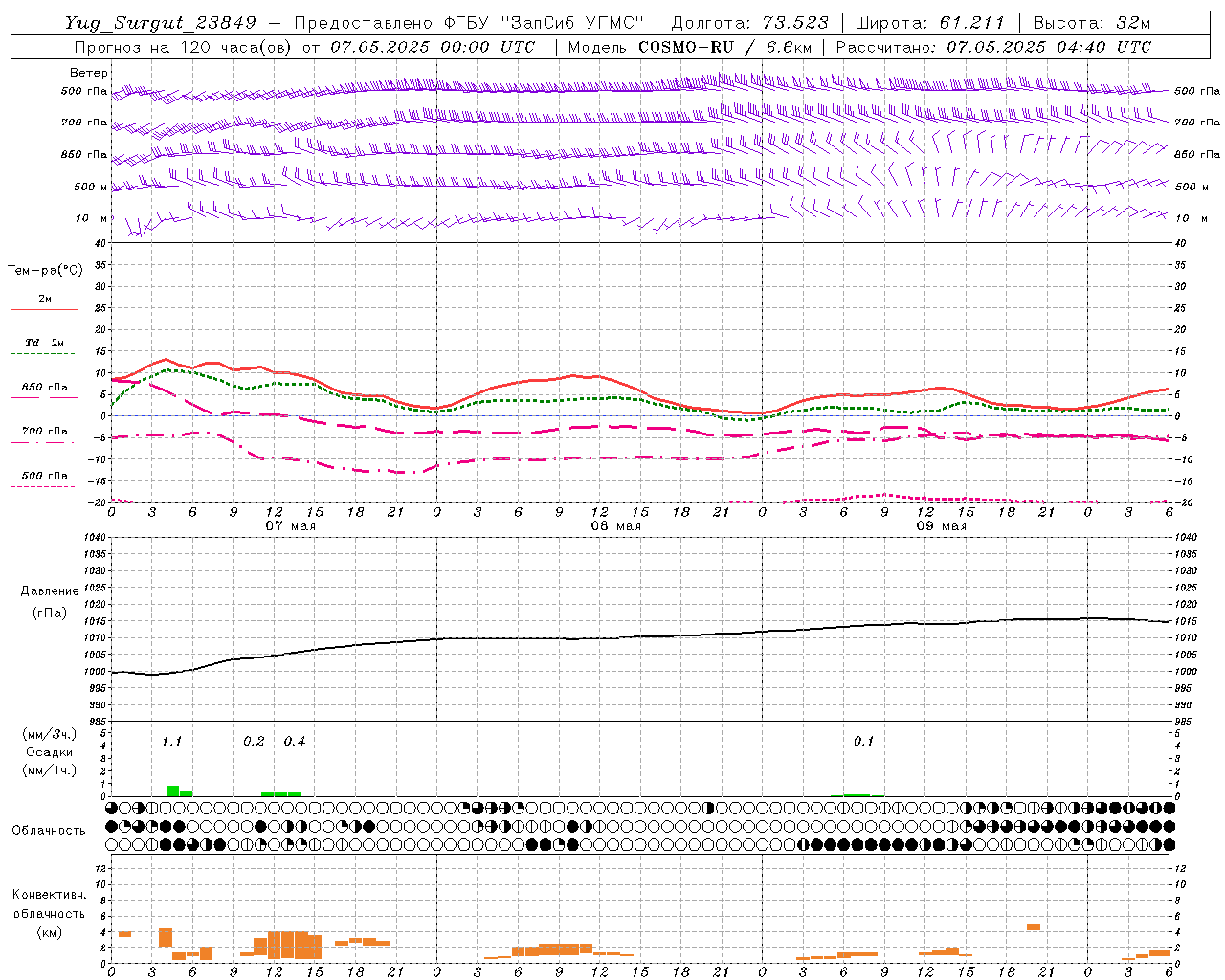This screenshot has height=980, width=1225.
Task: Click the Ветер panel label
Action: tap(89, 73)
